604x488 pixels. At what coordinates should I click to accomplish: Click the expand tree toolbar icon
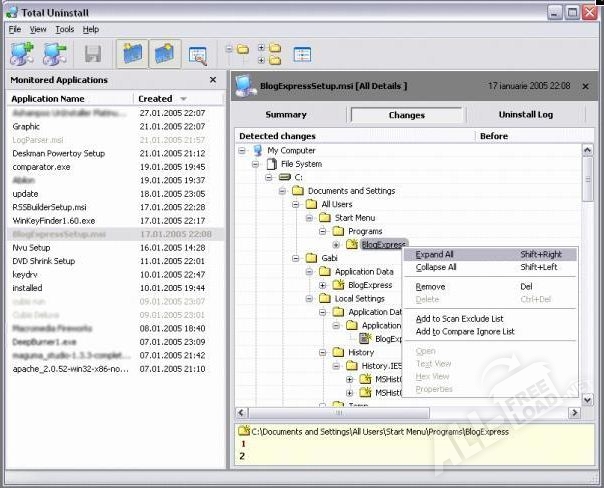pos(269,54)
